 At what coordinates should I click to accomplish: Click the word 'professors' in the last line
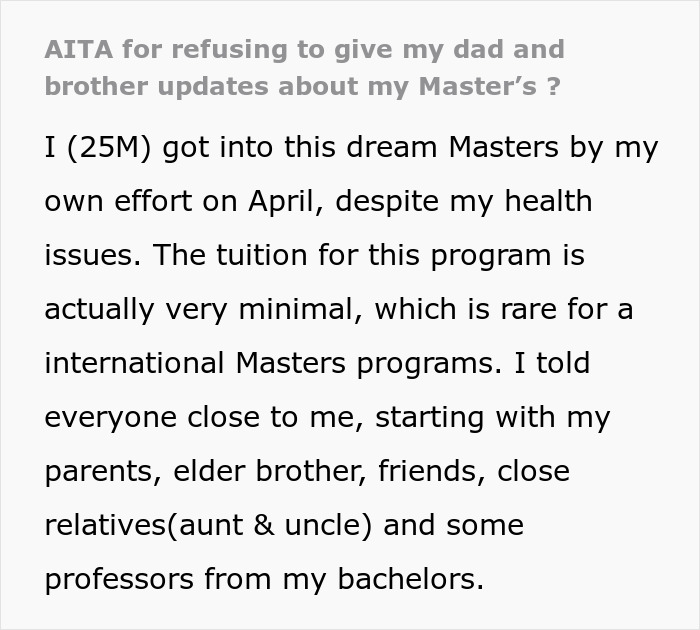(119, 579)
